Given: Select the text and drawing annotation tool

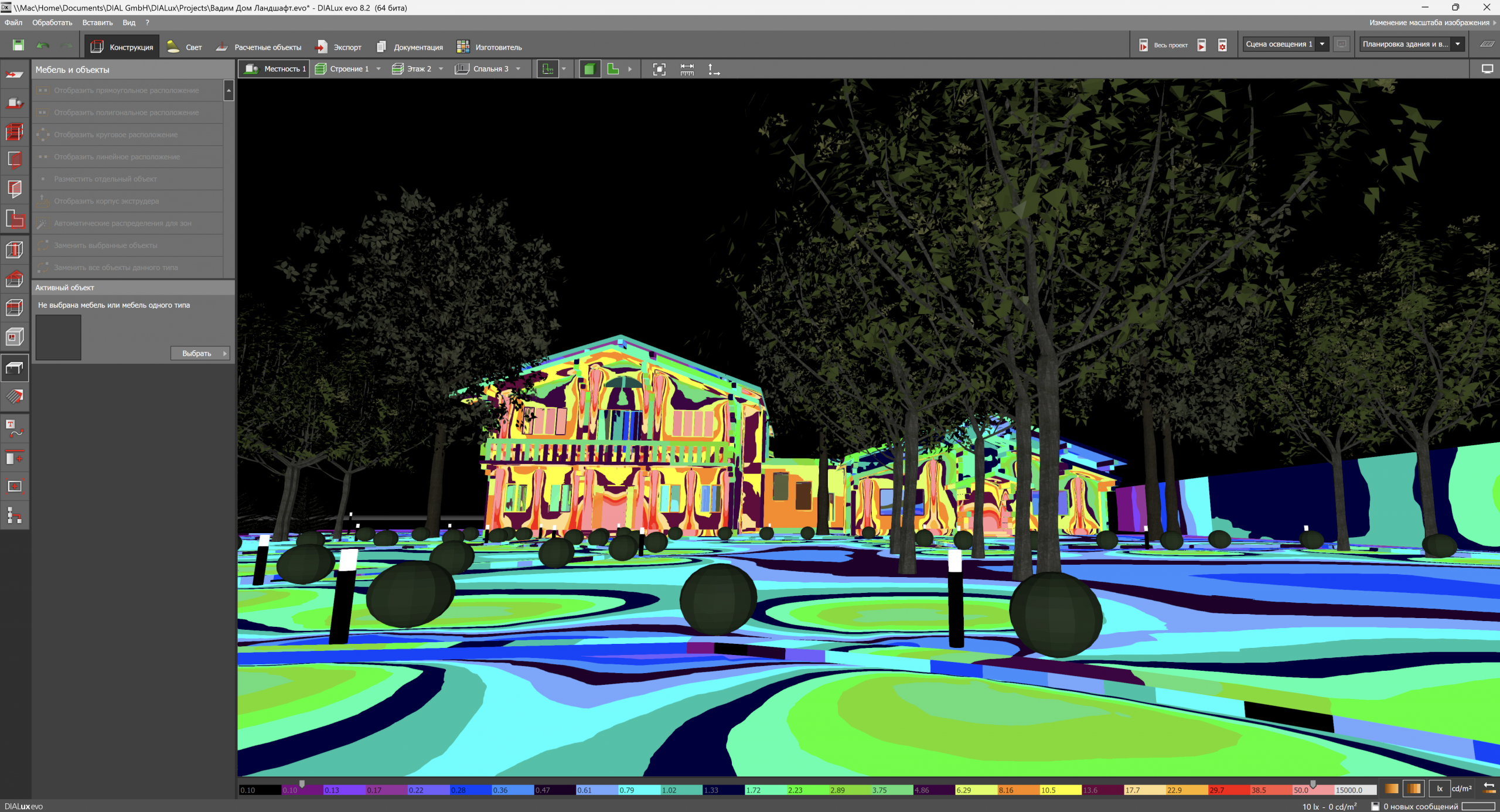Looking at the screenshot, I should (x=14, y=428).
